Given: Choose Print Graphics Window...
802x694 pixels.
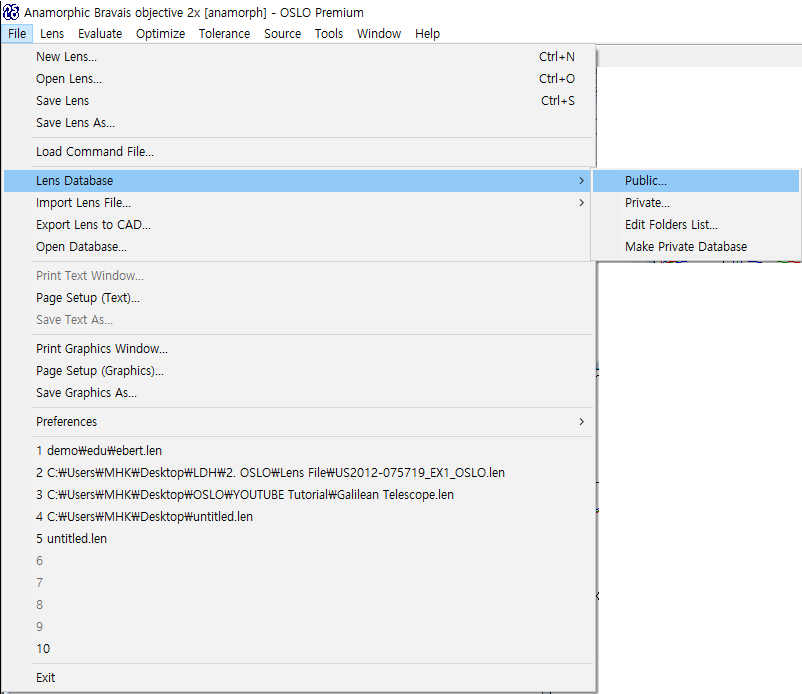Looking at the screenshot, I should click(x=299, y=349).
